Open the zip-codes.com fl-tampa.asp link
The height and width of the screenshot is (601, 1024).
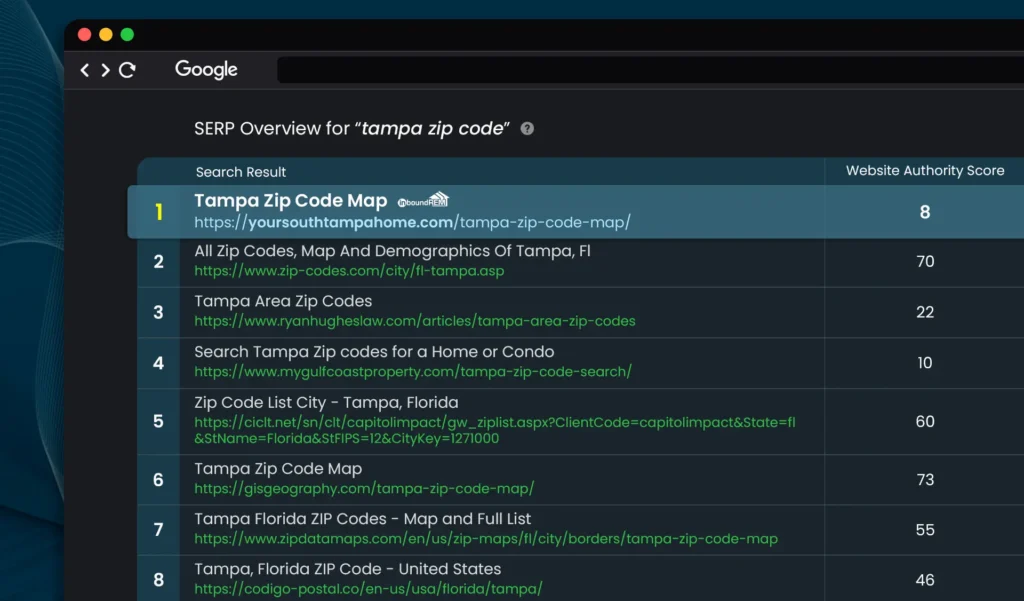click(x=349, y=270)
